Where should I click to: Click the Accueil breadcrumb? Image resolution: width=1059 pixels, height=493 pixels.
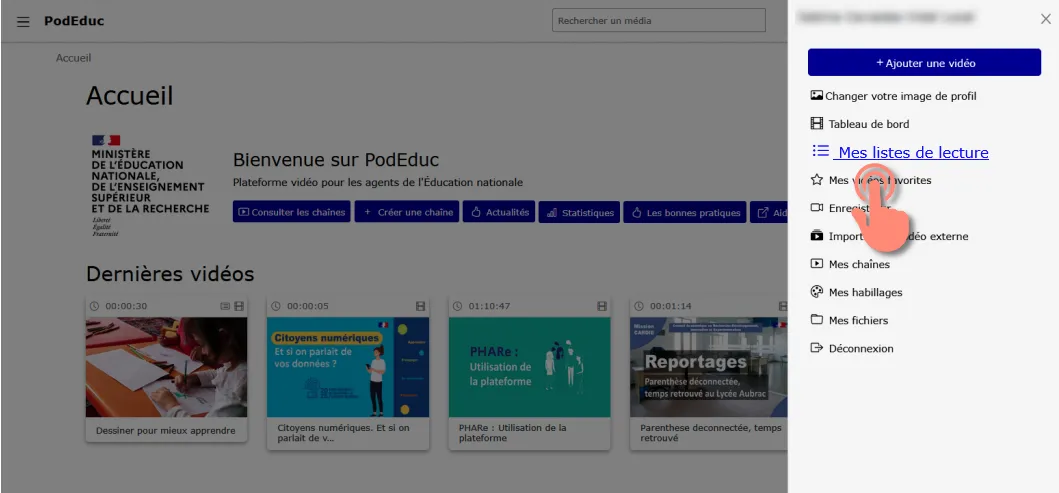click(74, 58)
